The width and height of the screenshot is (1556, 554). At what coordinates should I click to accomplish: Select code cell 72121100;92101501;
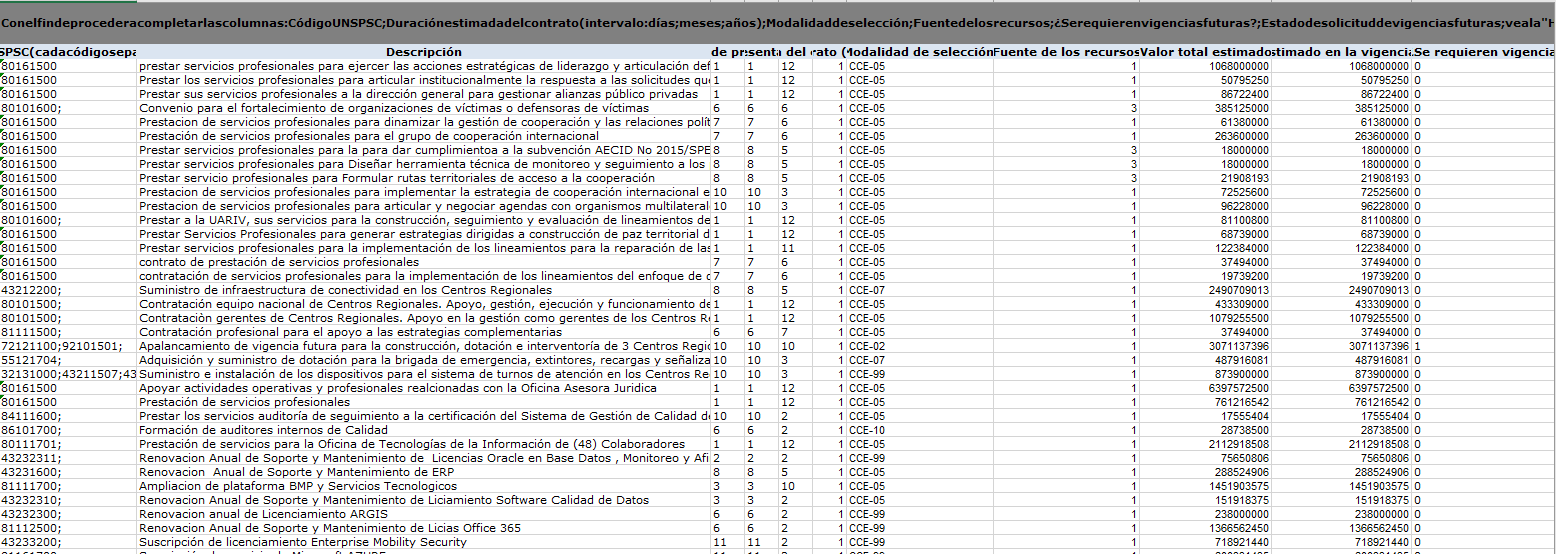click(x=68, y=345)
